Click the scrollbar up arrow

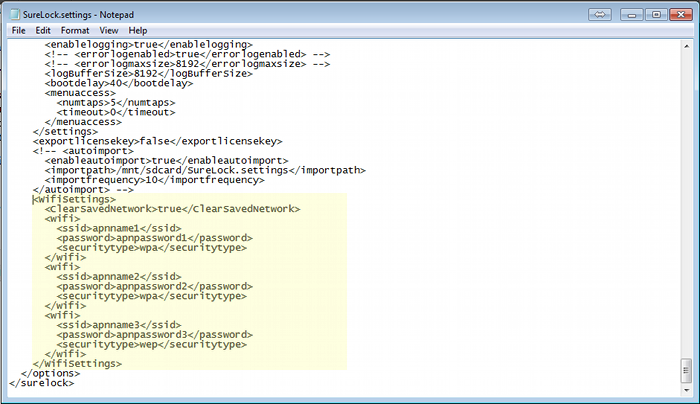coord(686,46)
